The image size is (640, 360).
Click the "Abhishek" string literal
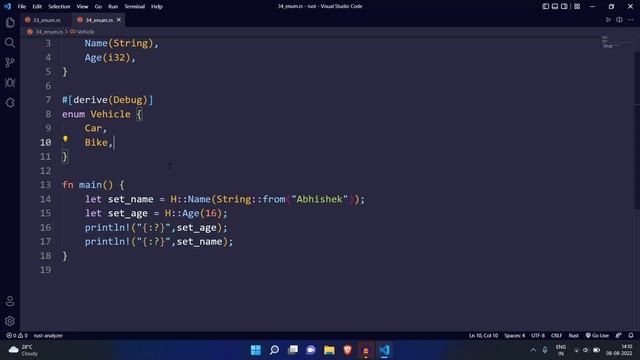tap(320, 199)
